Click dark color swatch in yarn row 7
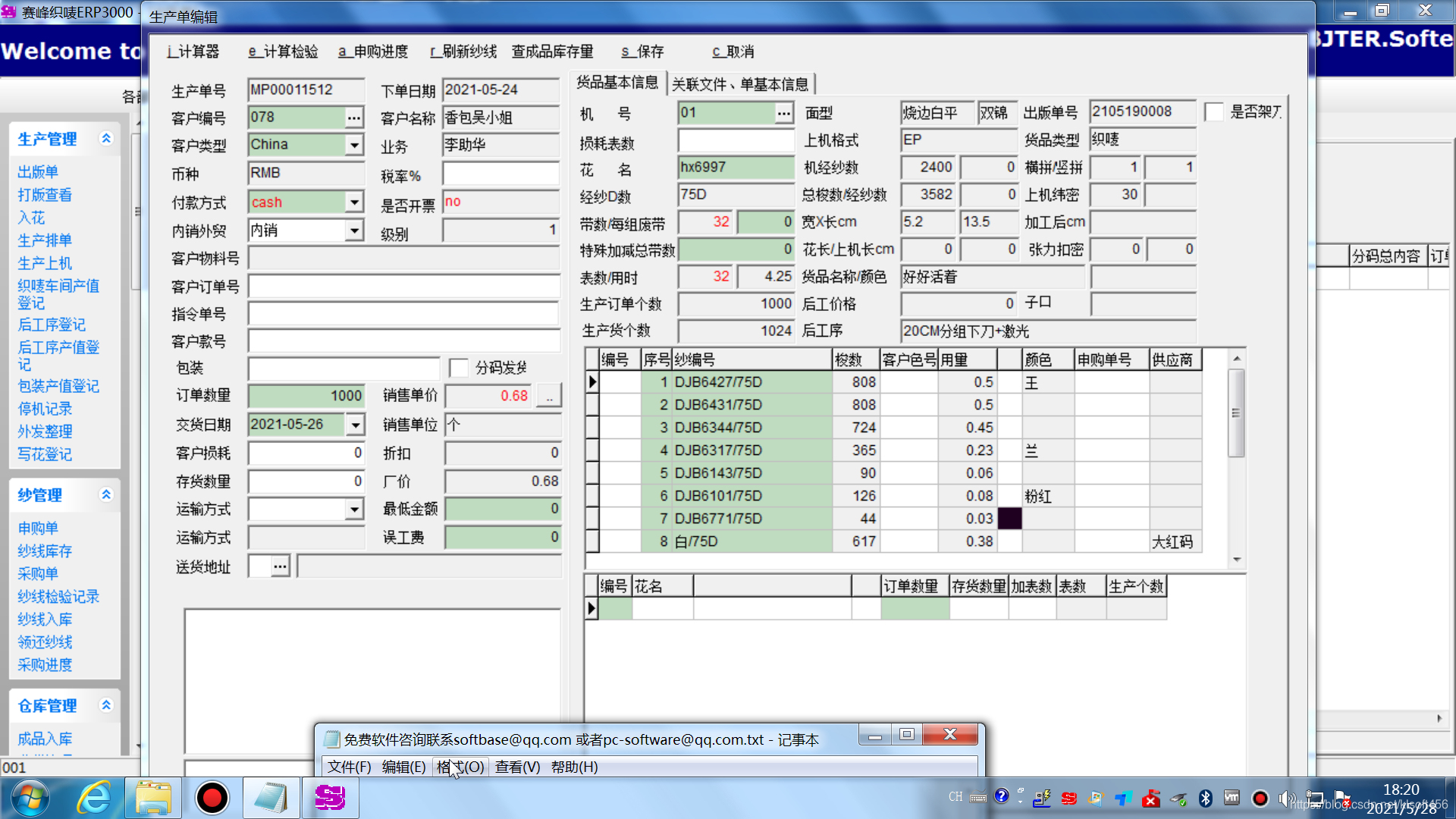Screen dimensions: 1456x819 (x=1009, y=519)
